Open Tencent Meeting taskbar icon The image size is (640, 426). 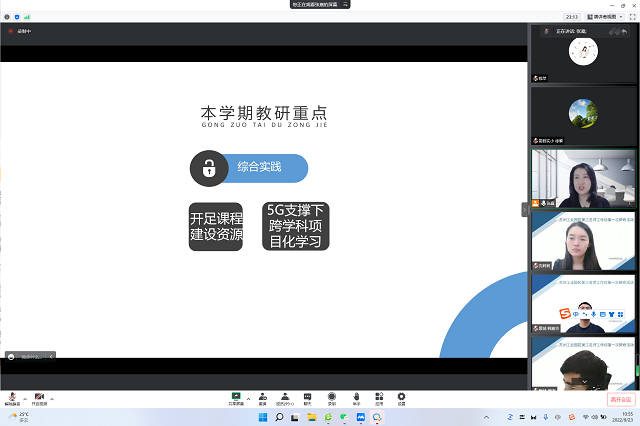click(x=361, y=417)
